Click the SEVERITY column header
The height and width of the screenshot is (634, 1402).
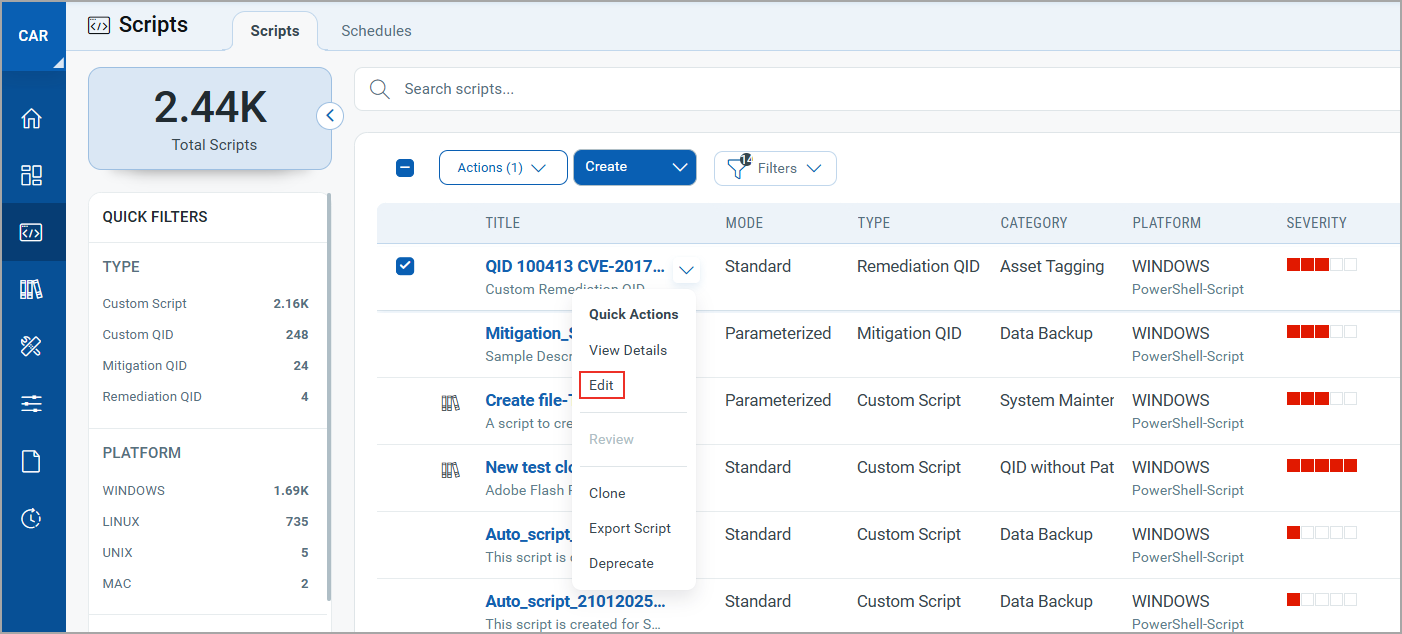click(x=1316, y=223)
